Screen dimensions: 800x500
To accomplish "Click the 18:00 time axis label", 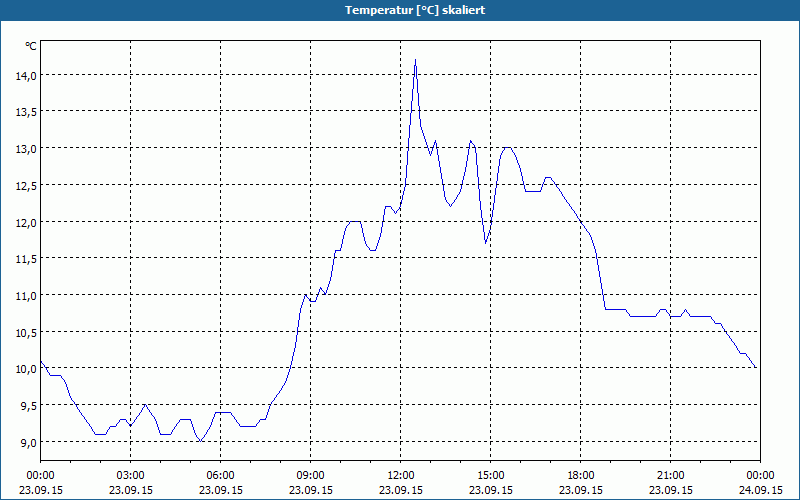I will [581, 476].
